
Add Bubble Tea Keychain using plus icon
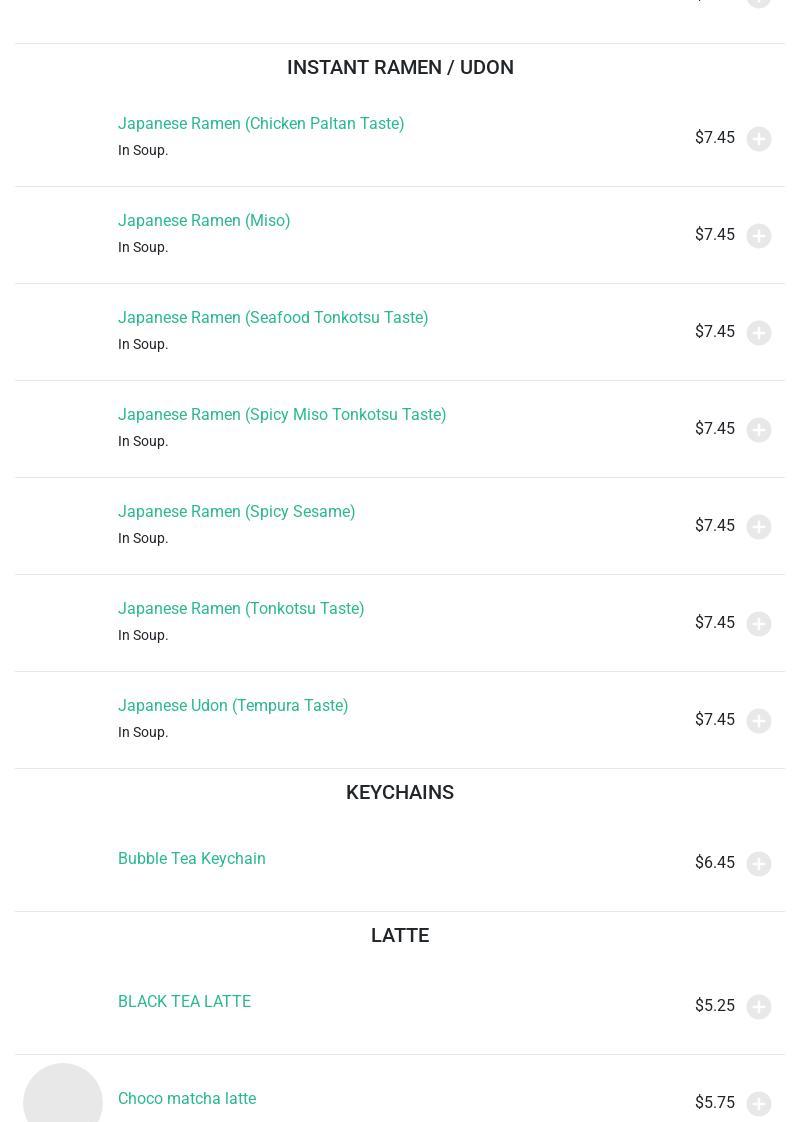(x=758, y=863)
